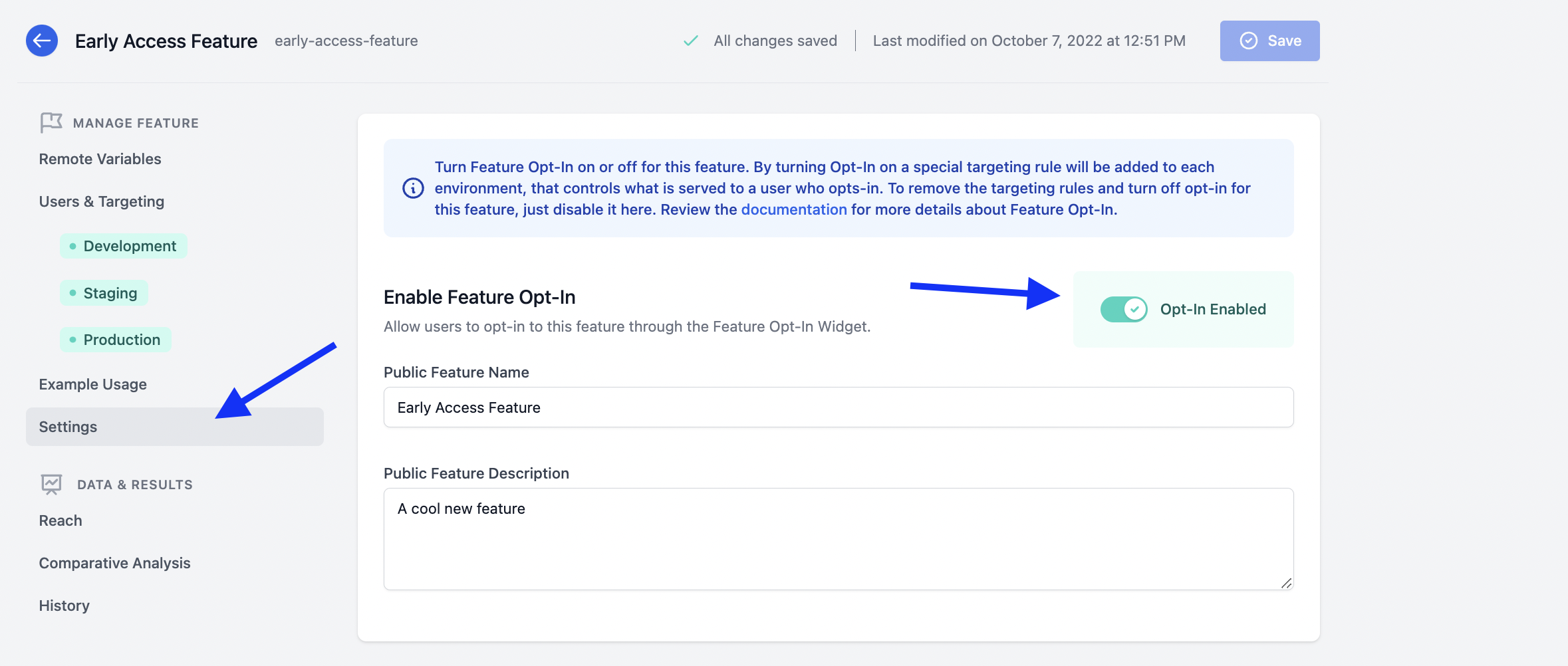Open Comparative Analysis from the sidebar
Screen dimensions: 1568x666
pos(114,562)
